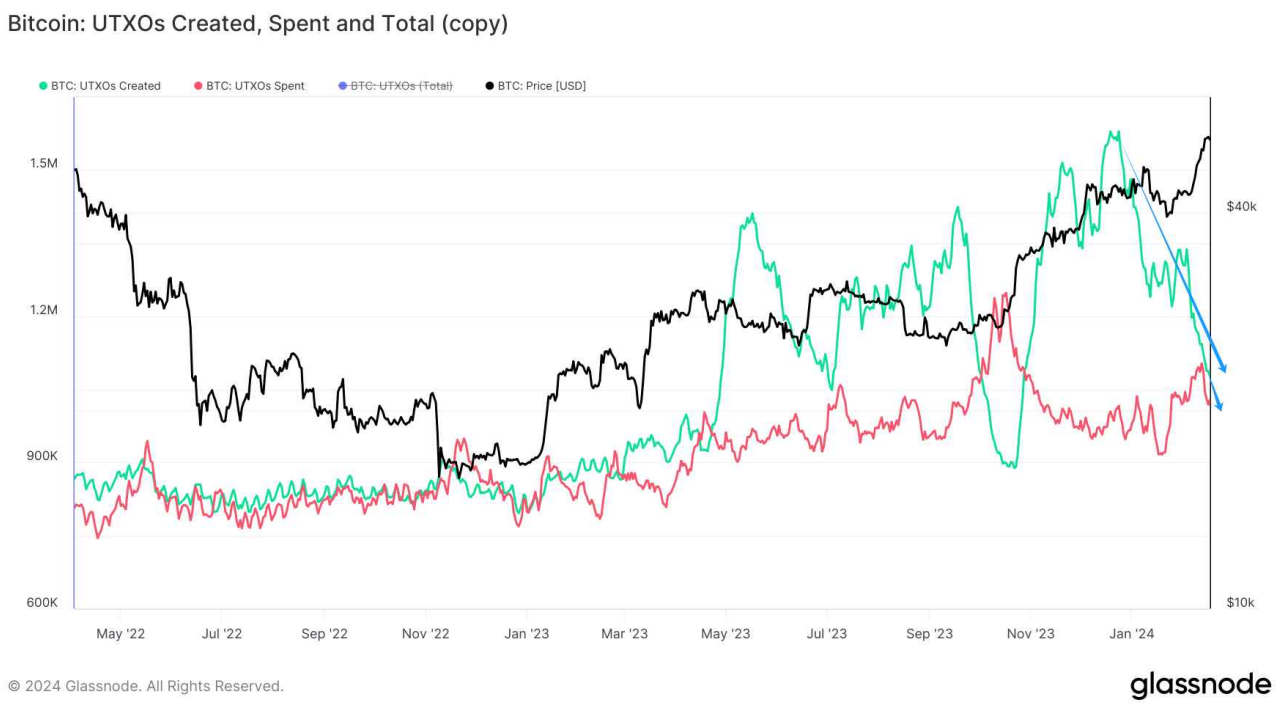The height and width of the screenshot is (709, 1285).
Task: Hide the 'BTC: UTXOs Spent' series label
Action: pos(255,86)
